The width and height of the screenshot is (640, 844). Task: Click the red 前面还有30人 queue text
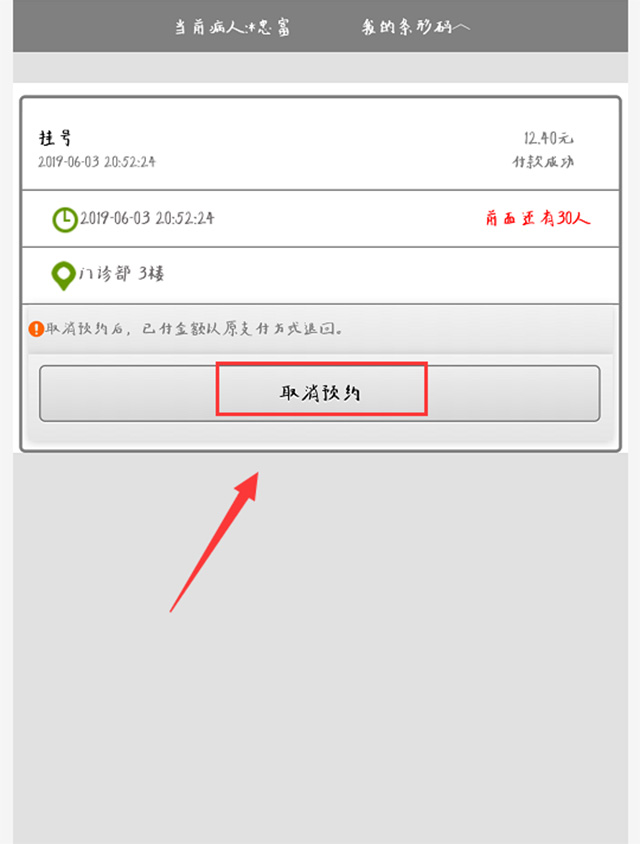[x=538, y=218]
